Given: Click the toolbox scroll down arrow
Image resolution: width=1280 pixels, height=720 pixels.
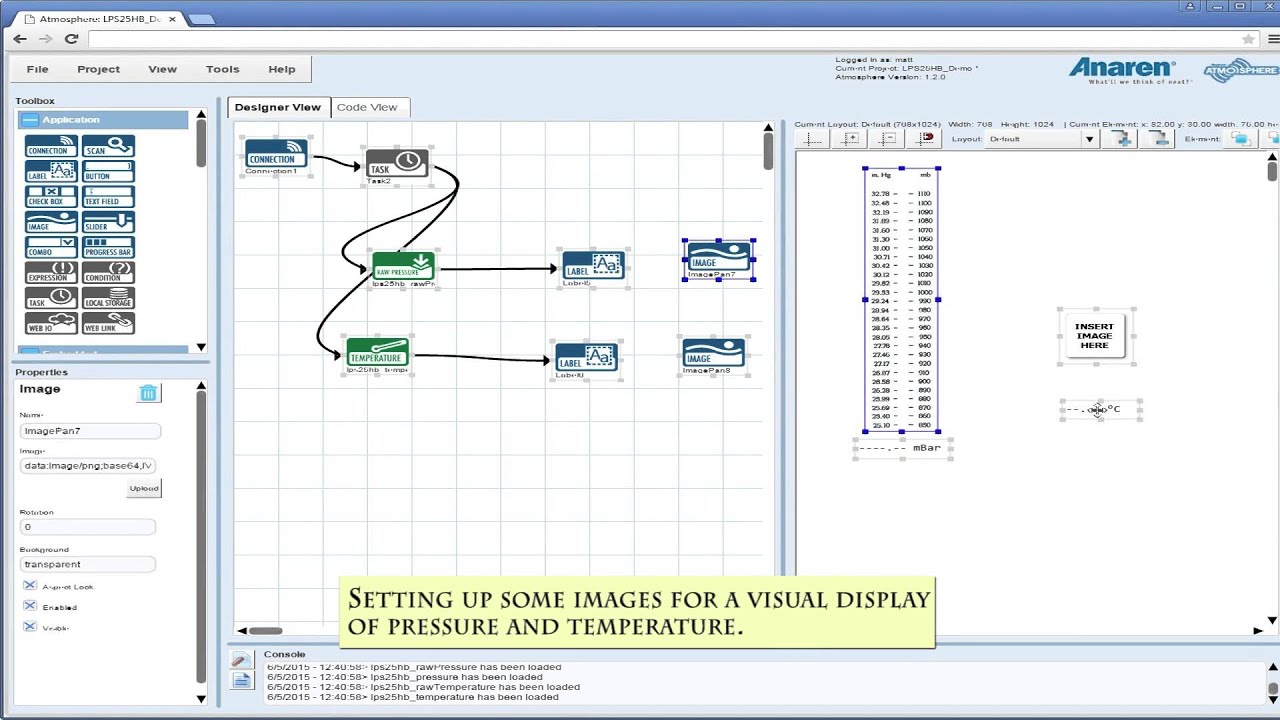Looking at the screenshot, I should point(201,347).
